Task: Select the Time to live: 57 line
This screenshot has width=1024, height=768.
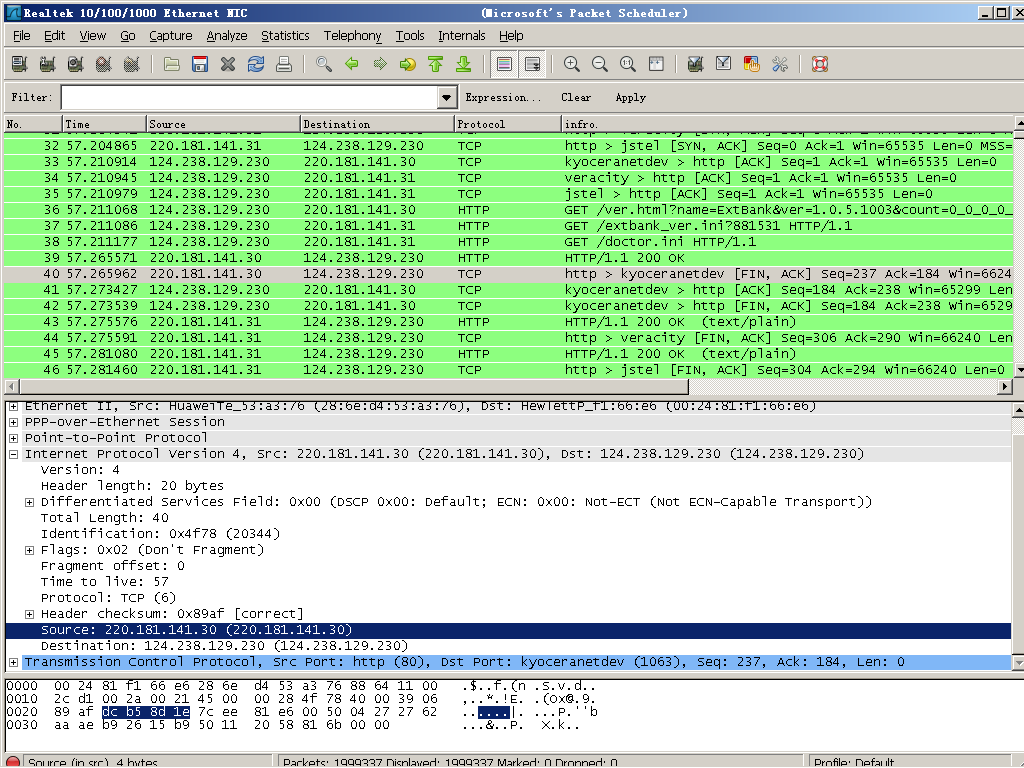Action: click(x=104, y=583)
